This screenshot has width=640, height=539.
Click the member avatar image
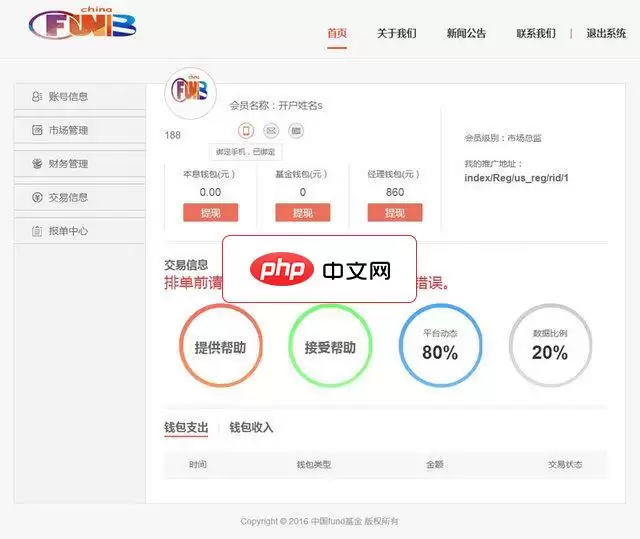190,92
